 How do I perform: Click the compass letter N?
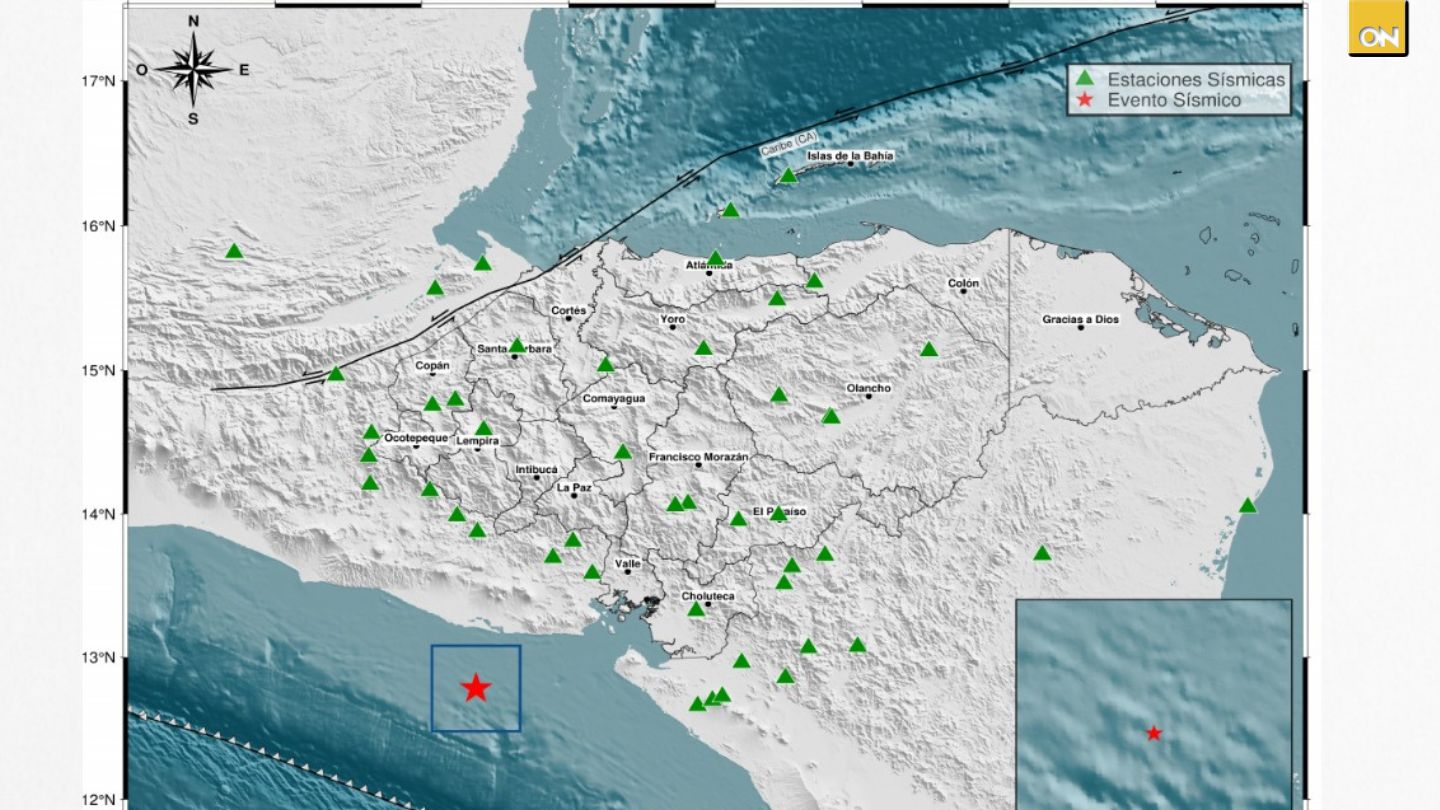pos(193,21)
